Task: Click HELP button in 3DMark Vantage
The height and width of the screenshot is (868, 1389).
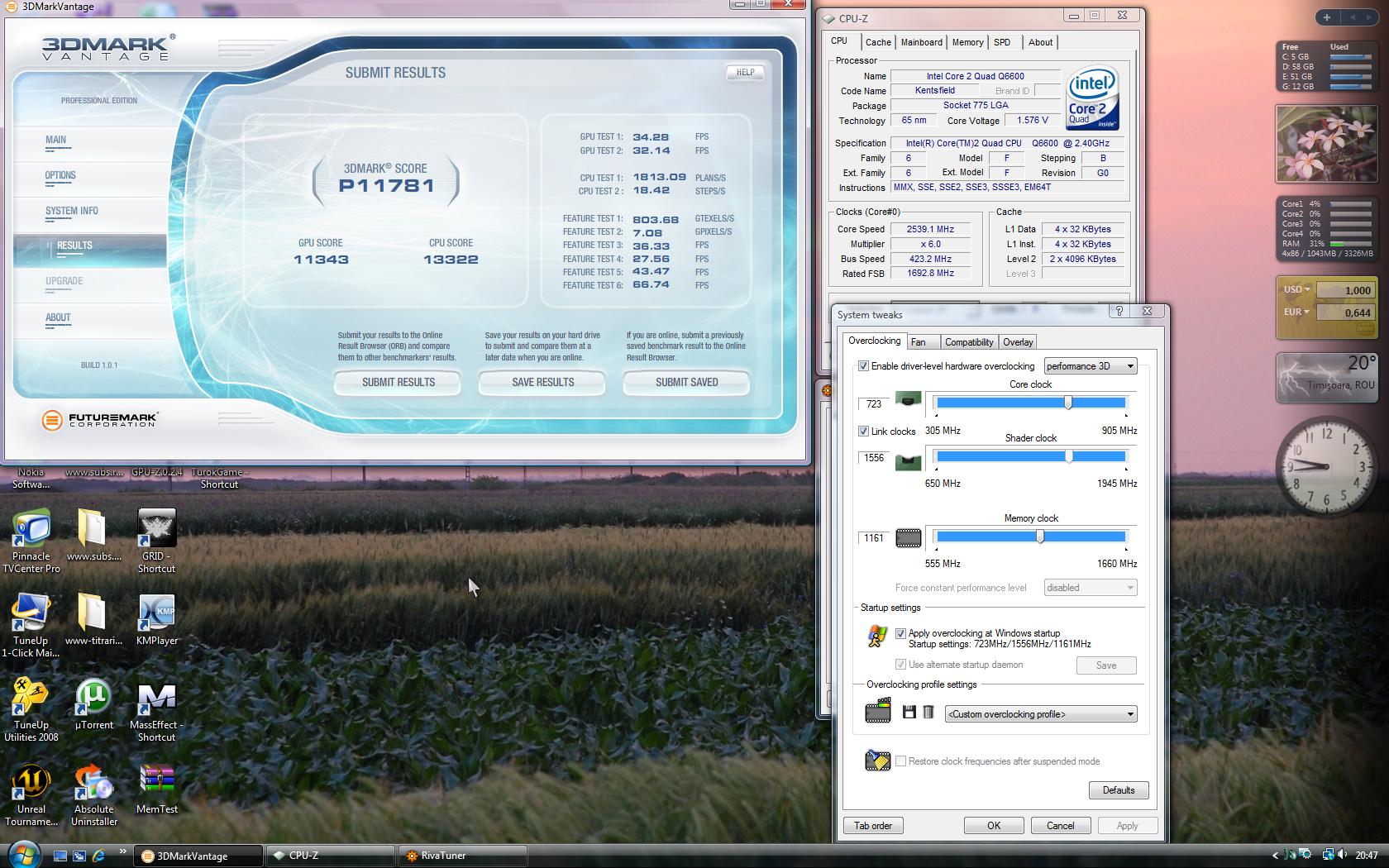Action: click(745, 72)
